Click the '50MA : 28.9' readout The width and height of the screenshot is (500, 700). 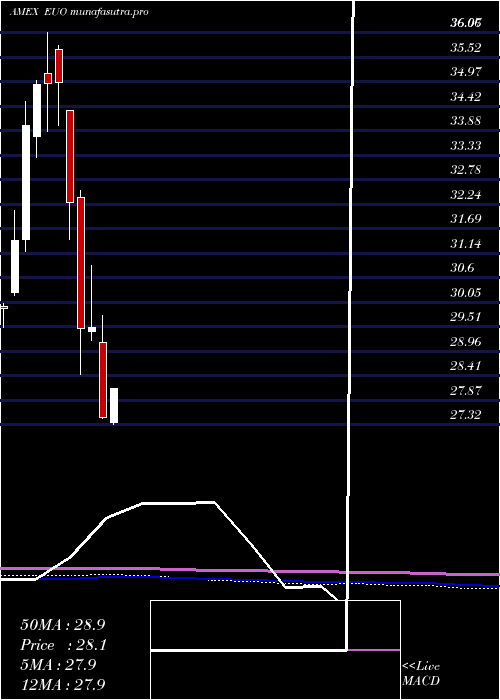point(62,625)
